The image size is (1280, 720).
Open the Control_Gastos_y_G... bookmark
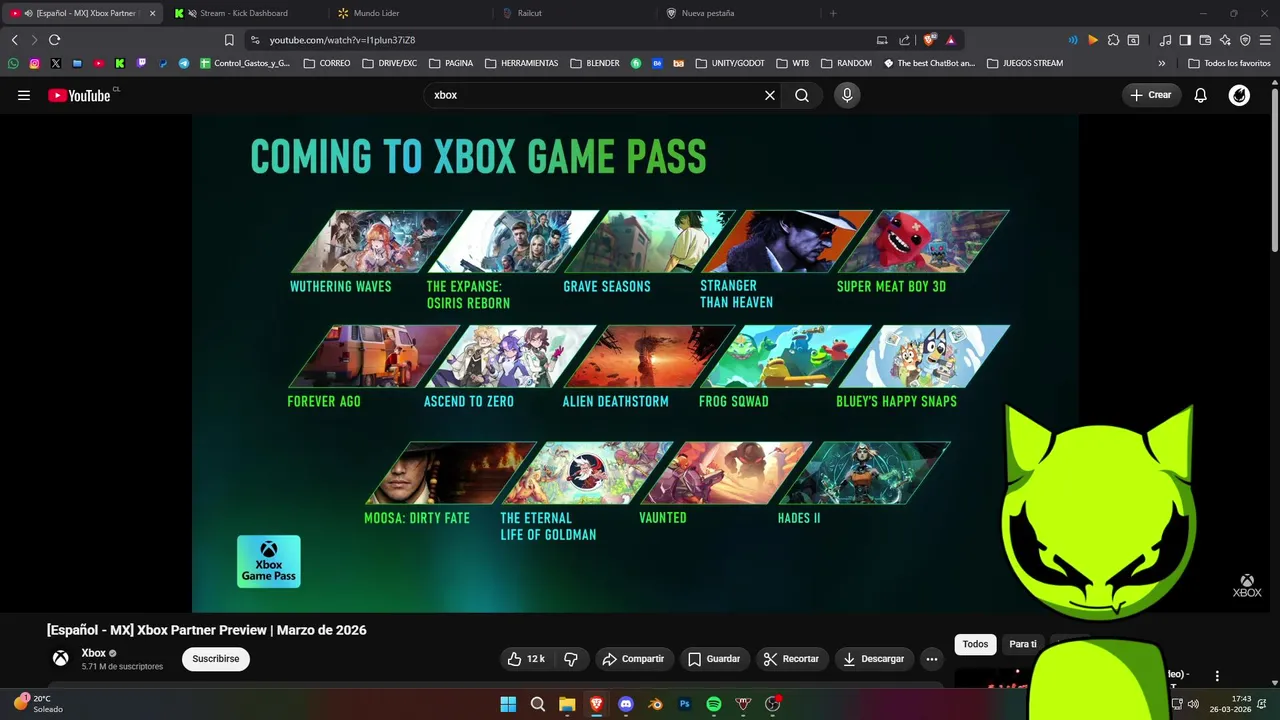(x=245, y=63)
